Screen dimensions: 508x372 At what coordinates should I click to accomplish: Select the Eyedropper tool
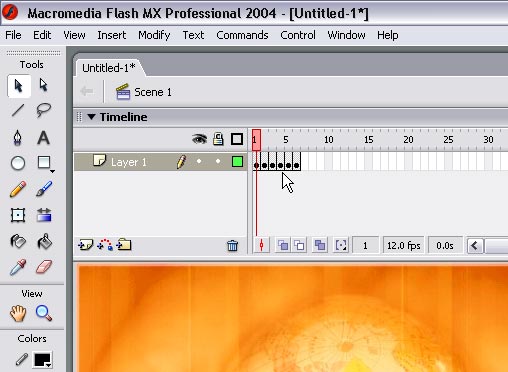pyautogui.click(x=18, y=267)
